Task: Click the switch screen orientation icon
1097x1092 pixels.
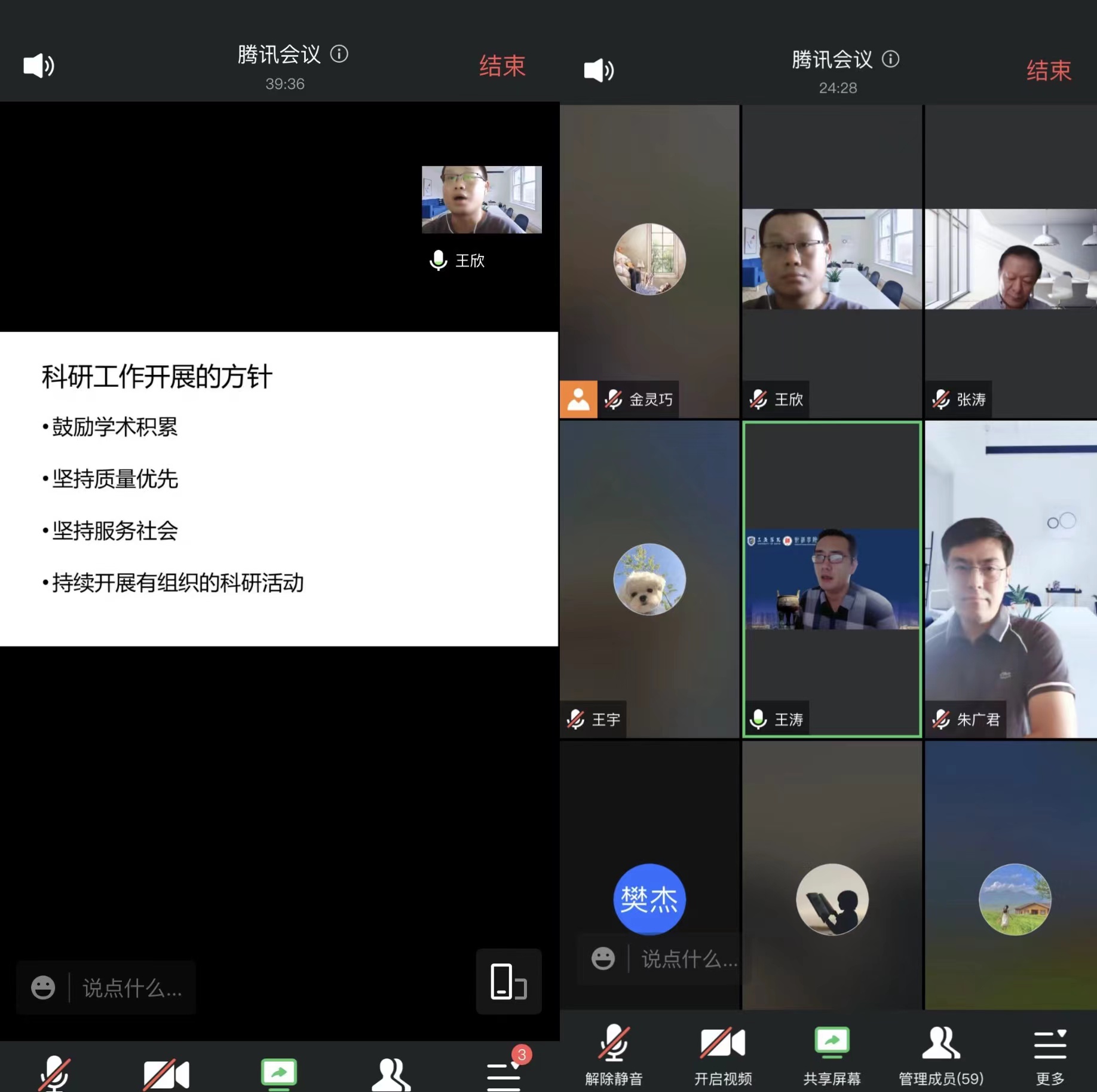Action: point(508,981)
